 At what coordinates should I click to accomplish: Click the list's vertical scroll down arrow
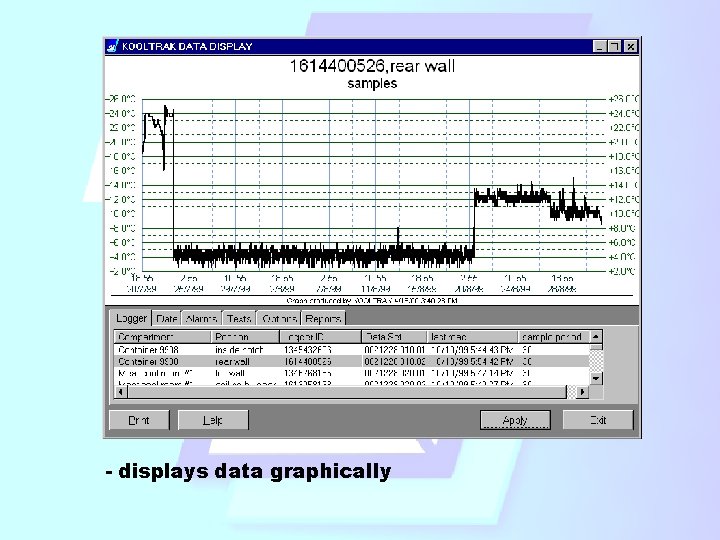pyautogui.click(x=596, y=379)
